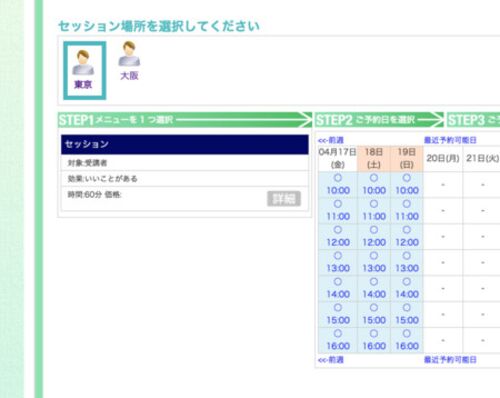Book 14:00 slot on 19日 (日)

pyautogui.click(x=407, y=289)
